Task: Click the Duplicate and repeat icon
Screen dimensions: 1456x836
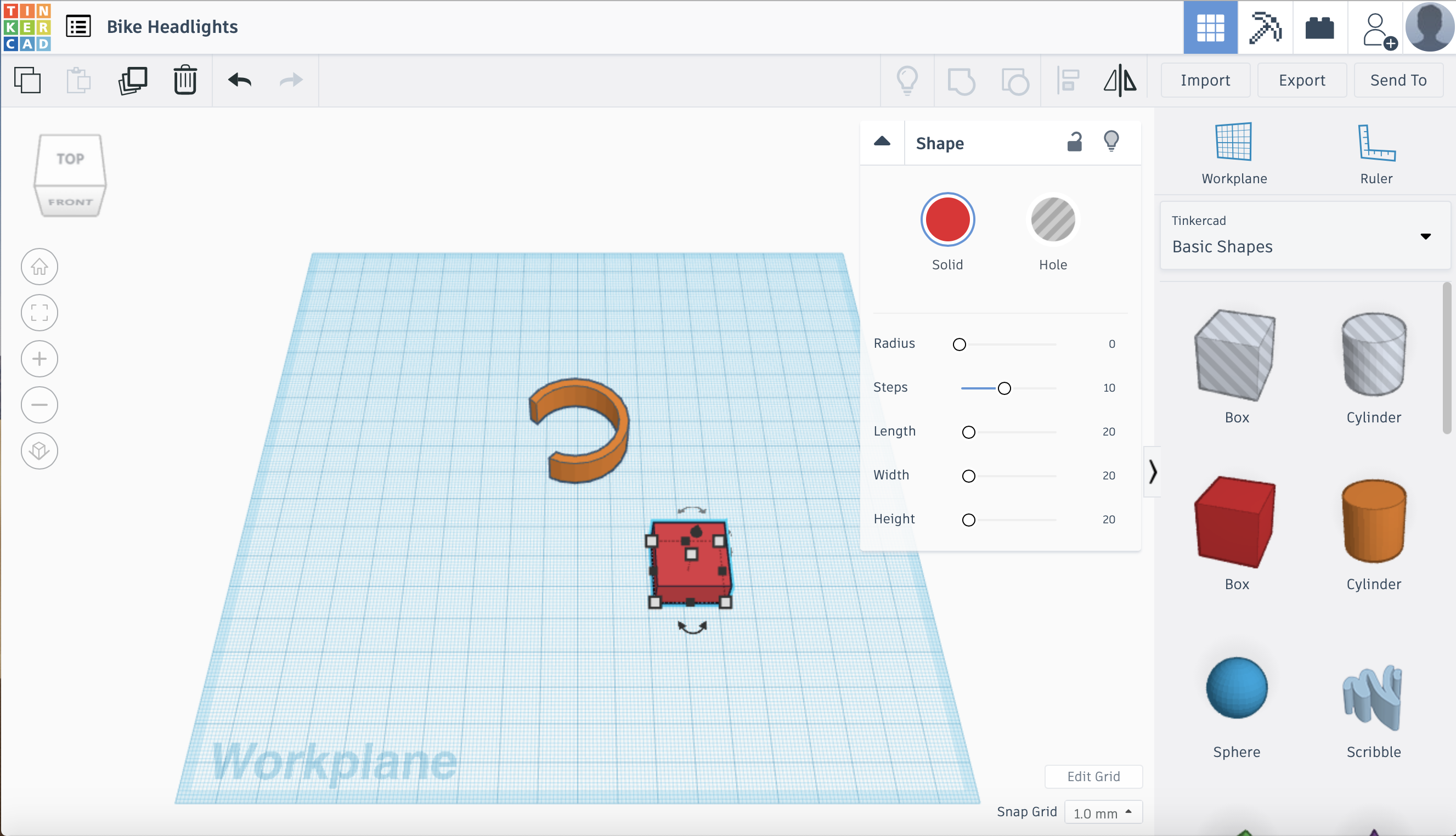Action: click(133, 80)
